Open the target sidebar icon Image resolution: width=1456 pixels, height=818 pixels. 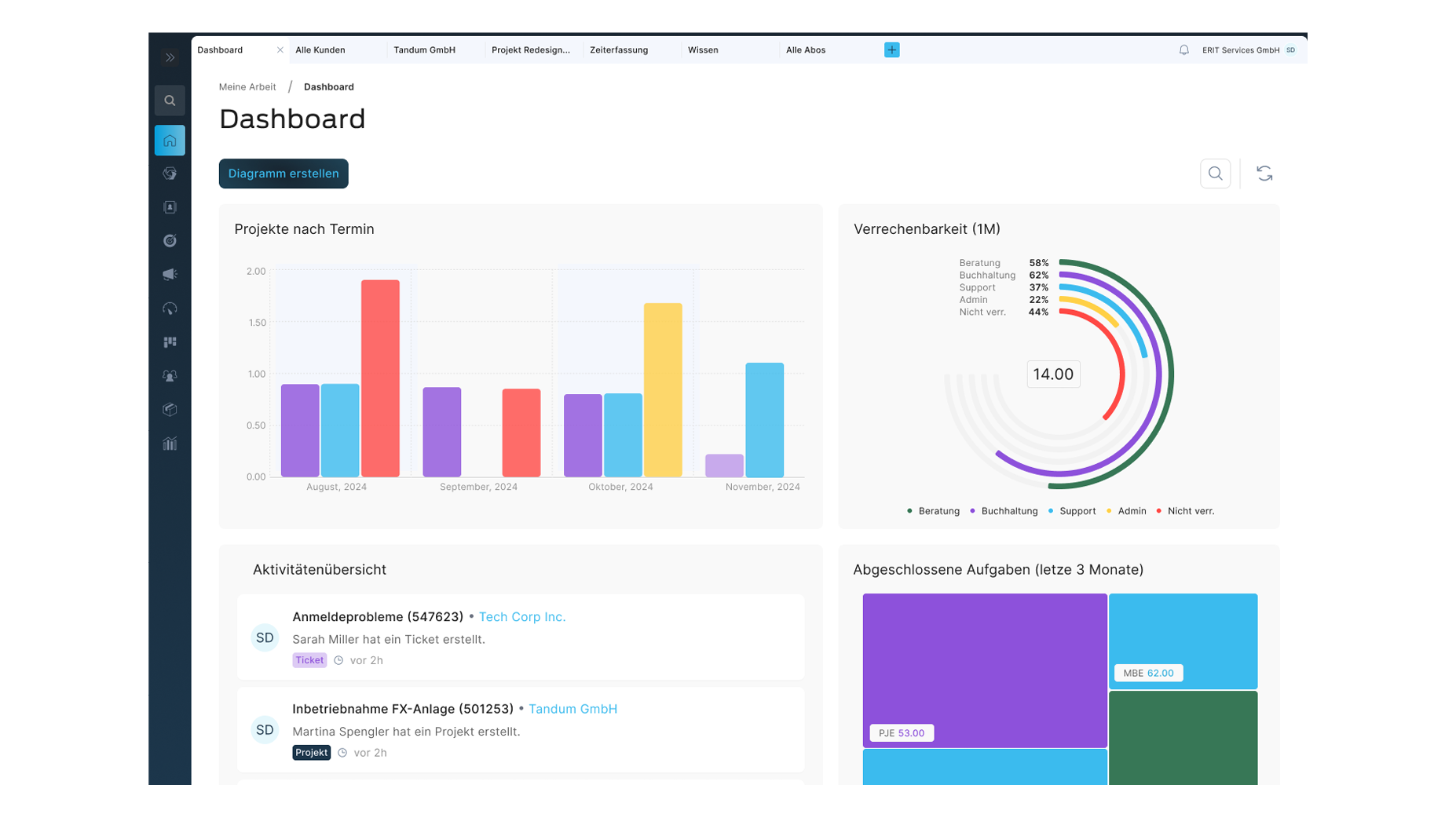click(x=170, y=241)
